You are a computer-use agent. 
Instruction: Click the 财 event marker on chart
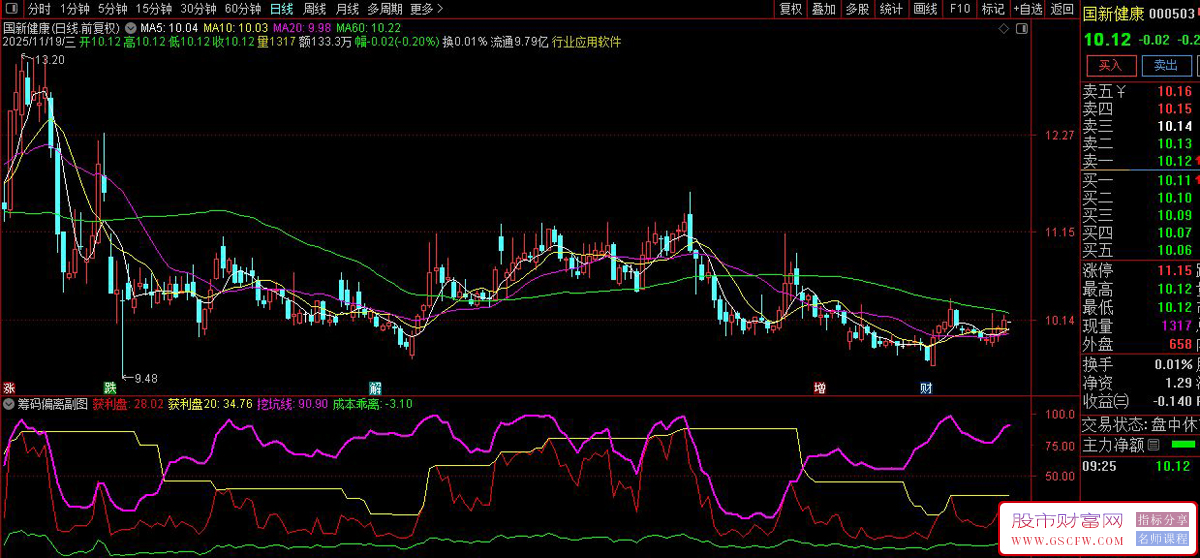(927, 387)
